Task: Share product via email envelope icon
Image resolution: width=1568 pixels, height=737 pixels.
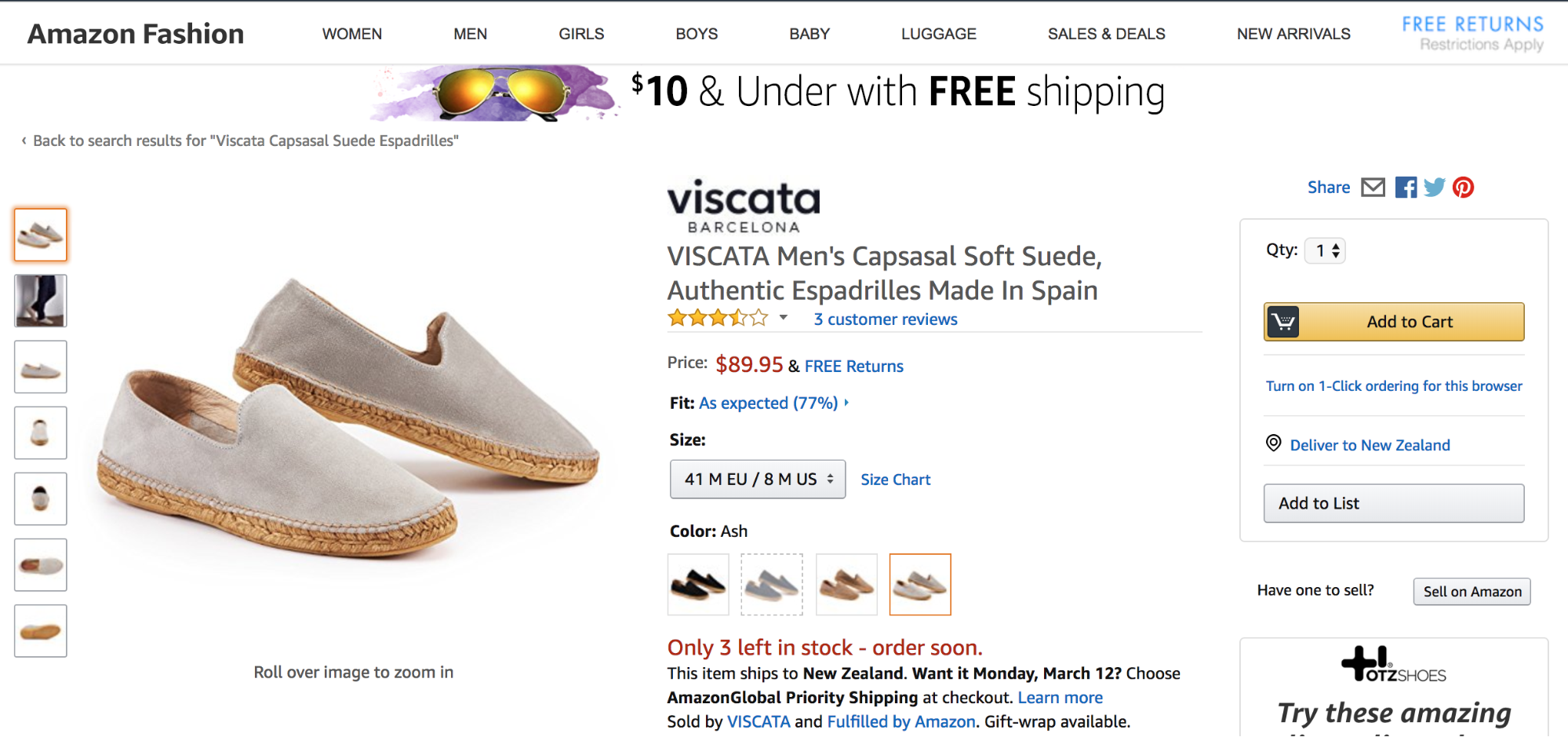Action: [x=1373, y=188]
